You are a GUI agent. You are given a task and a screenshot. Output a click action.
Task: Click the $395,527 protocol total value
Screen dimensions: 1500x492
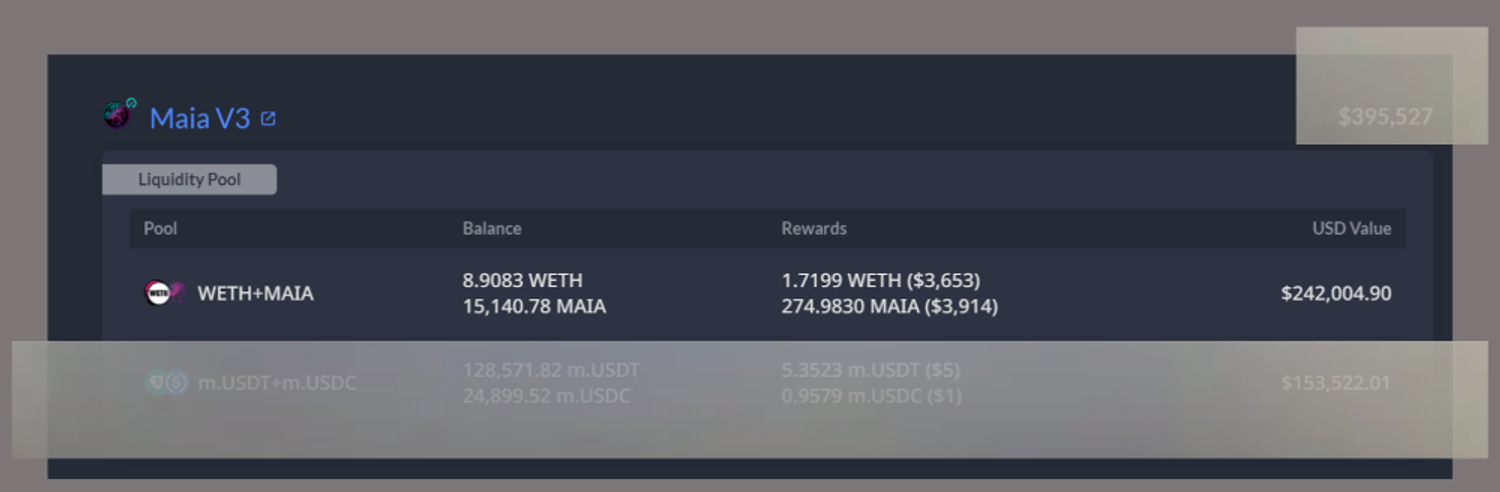pyautogui.click(x=1385, y=117)
